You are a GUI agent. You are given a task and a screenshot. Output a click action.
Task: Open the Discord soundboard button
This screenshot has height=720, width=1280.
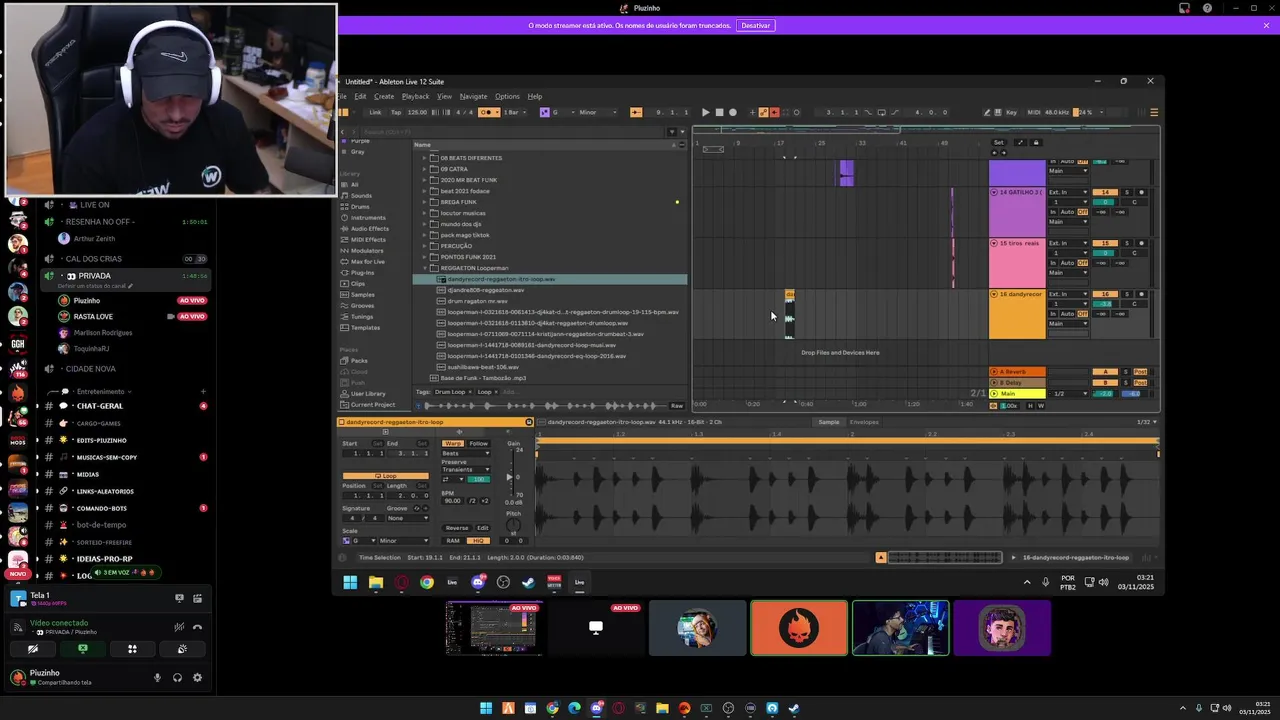[x=182, y=649]
